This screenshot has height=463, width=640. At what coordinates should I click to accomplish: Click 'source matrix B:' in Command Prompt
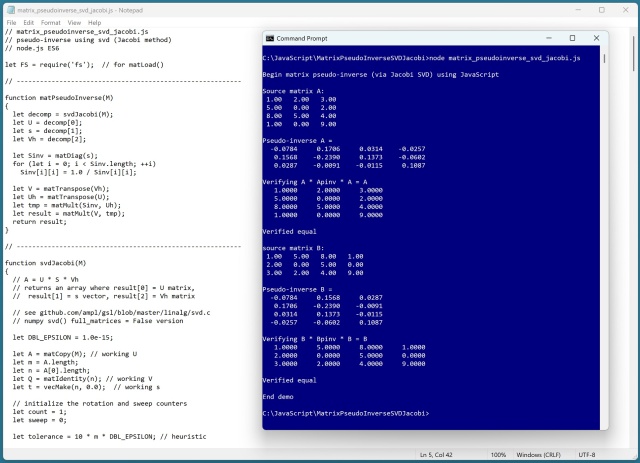293,248
